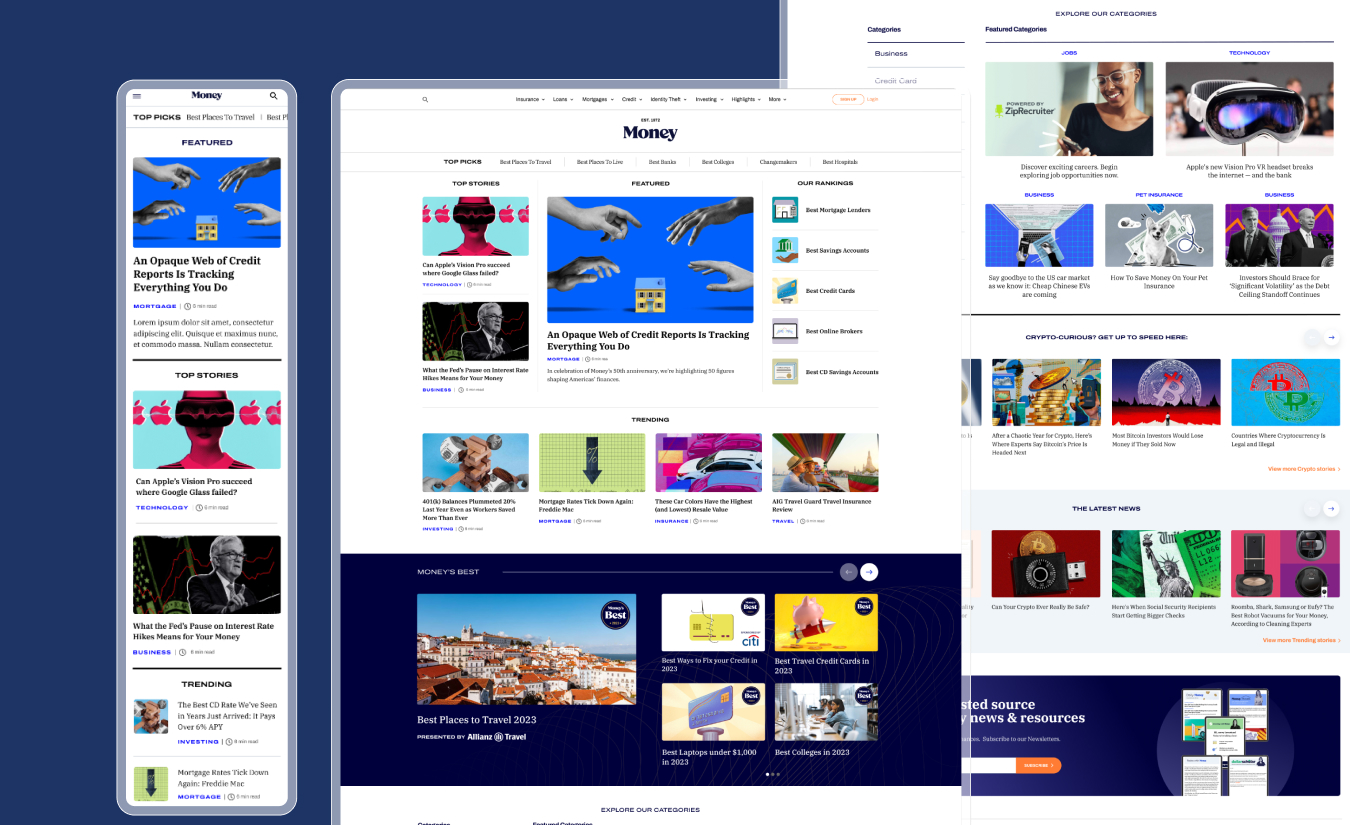Viewport: 1350px width, 825px height.
Task: Expand the Loans nav dropdown
Action: (x=563, y=100)
